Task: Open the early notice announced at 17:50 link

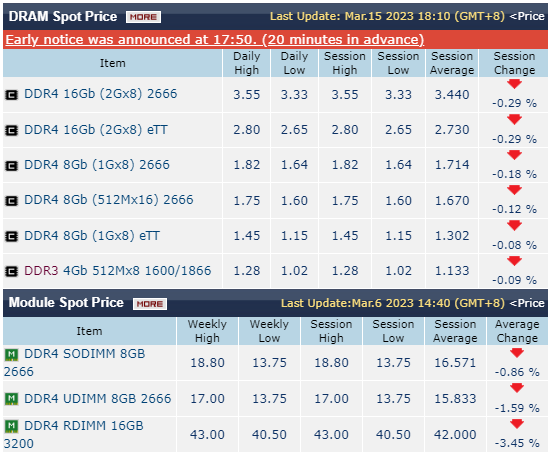Action: click(215, 39)
